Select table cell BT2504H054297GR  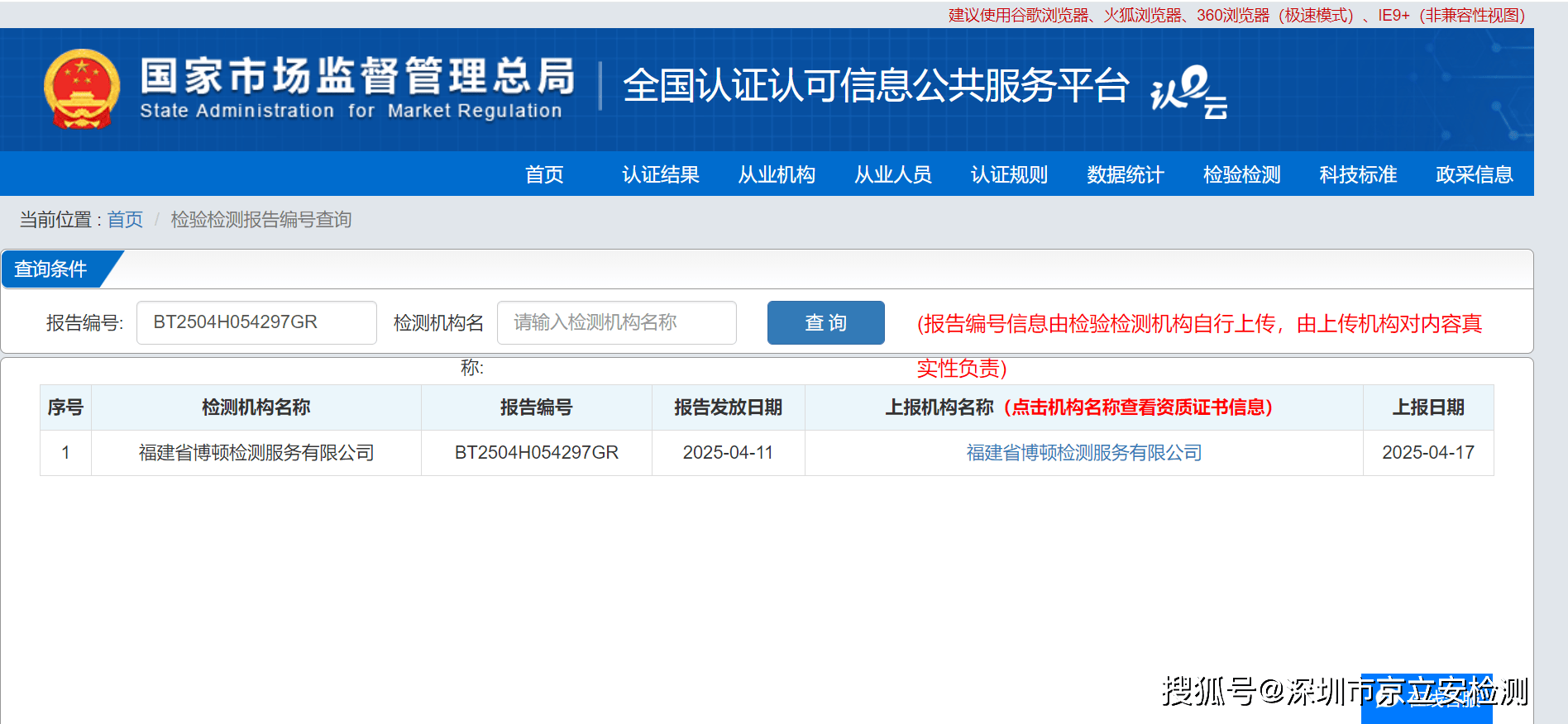point(537,453)
